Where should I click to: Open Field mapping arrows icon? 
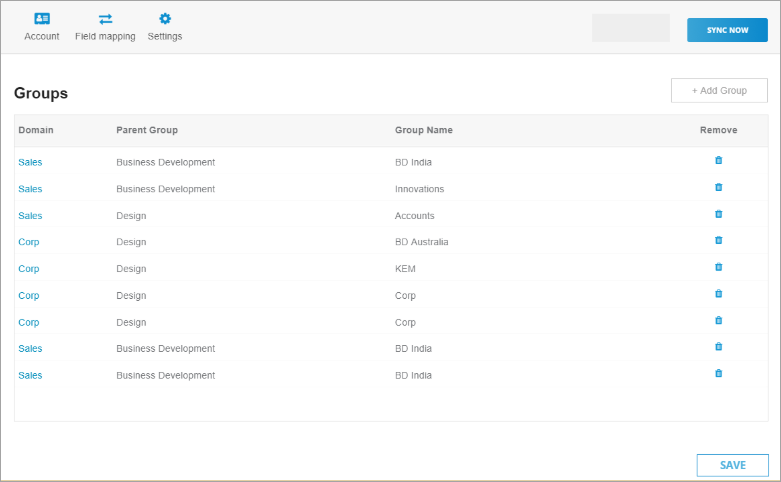(x=105, y=19)
